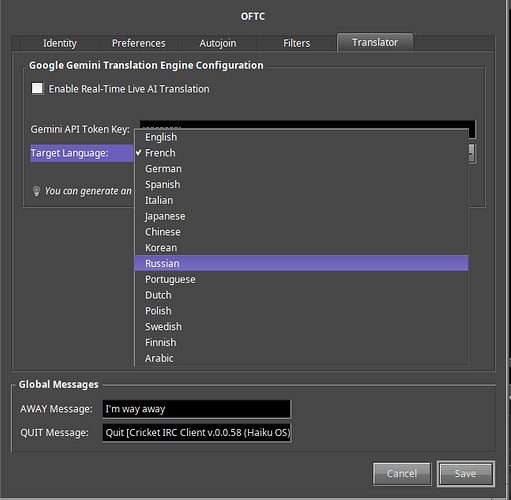Click the 'You can generate an' hint text
Screen dimensions: 511x500
88,191
